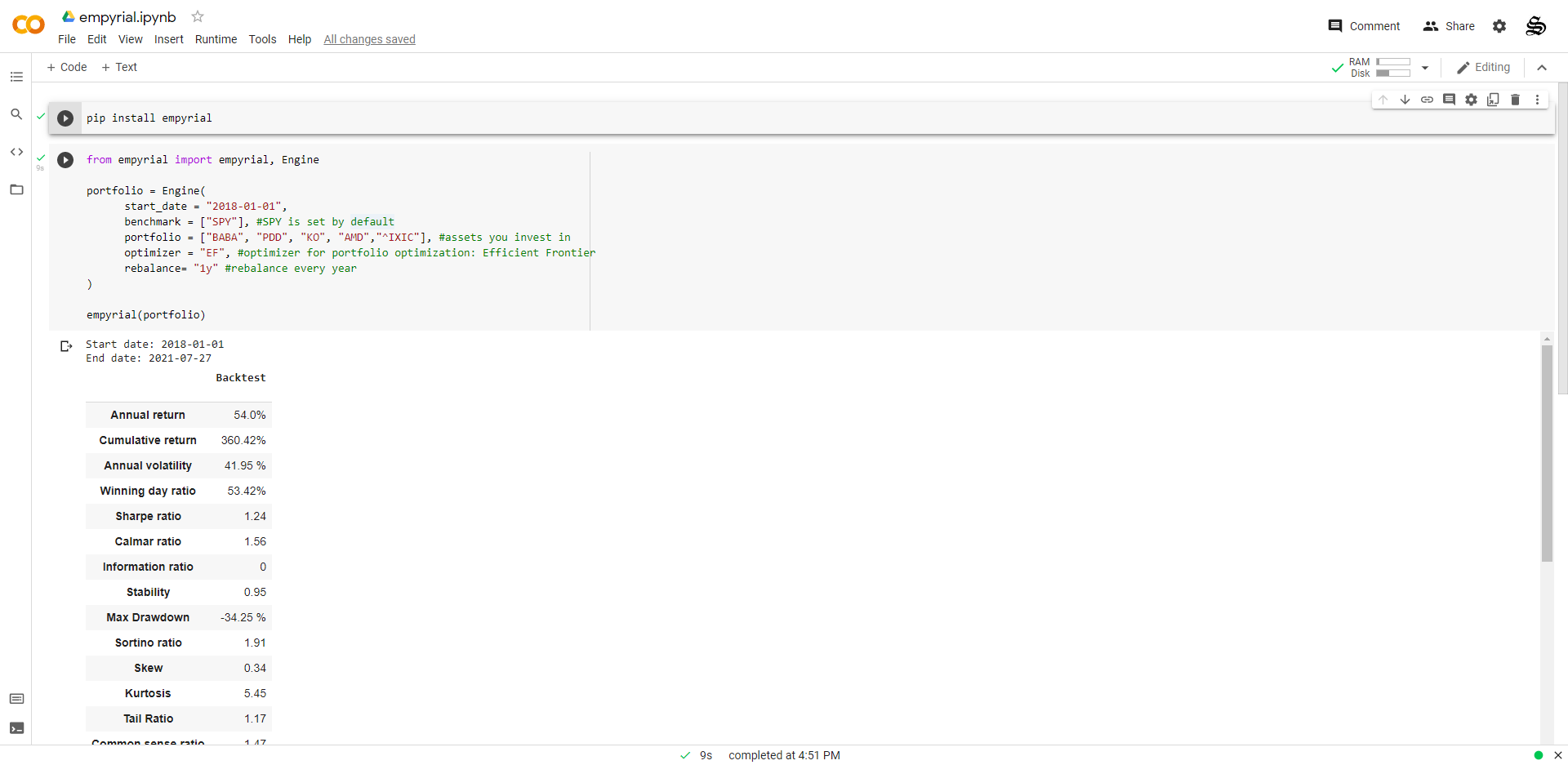Click the 'Calmar ratio' row label
Viewport: 1568px width, 765px height.
pos(148,541)
